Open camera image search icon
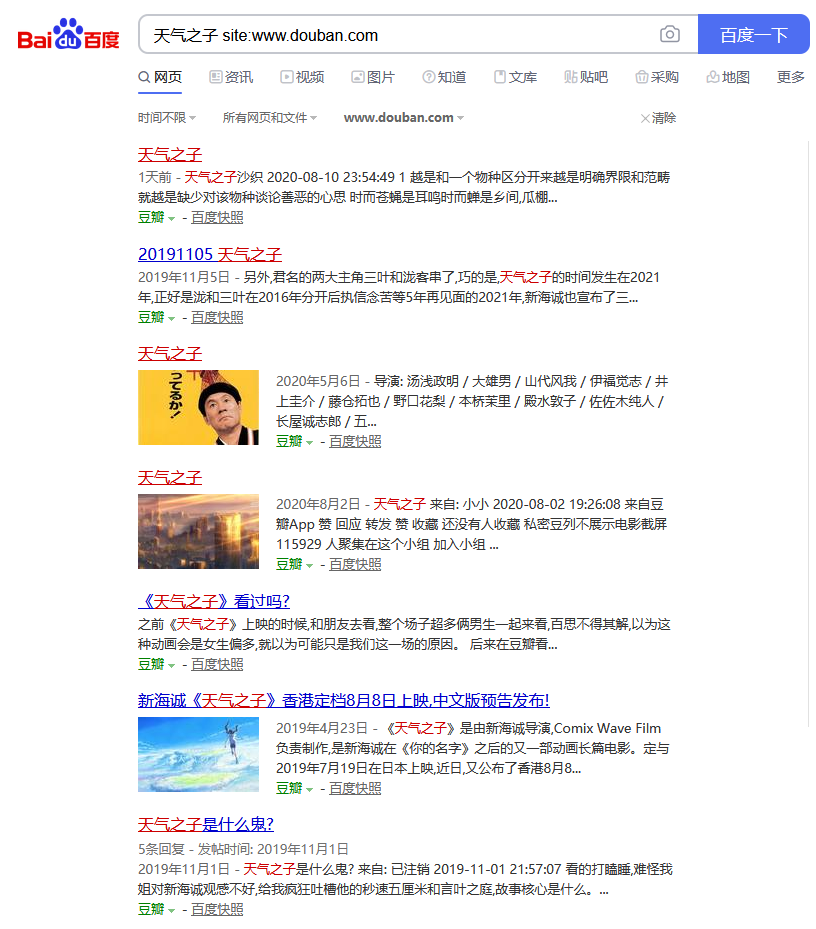This screenshot has width=816, height=929. coord(670,34)
